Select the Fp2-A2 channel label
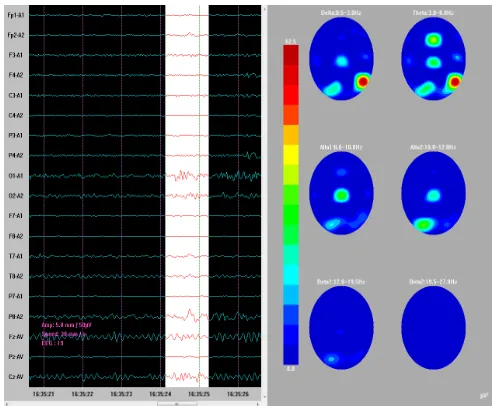This screenshot has width=492, height=406. pyautogui.click(x=16, y=35)
